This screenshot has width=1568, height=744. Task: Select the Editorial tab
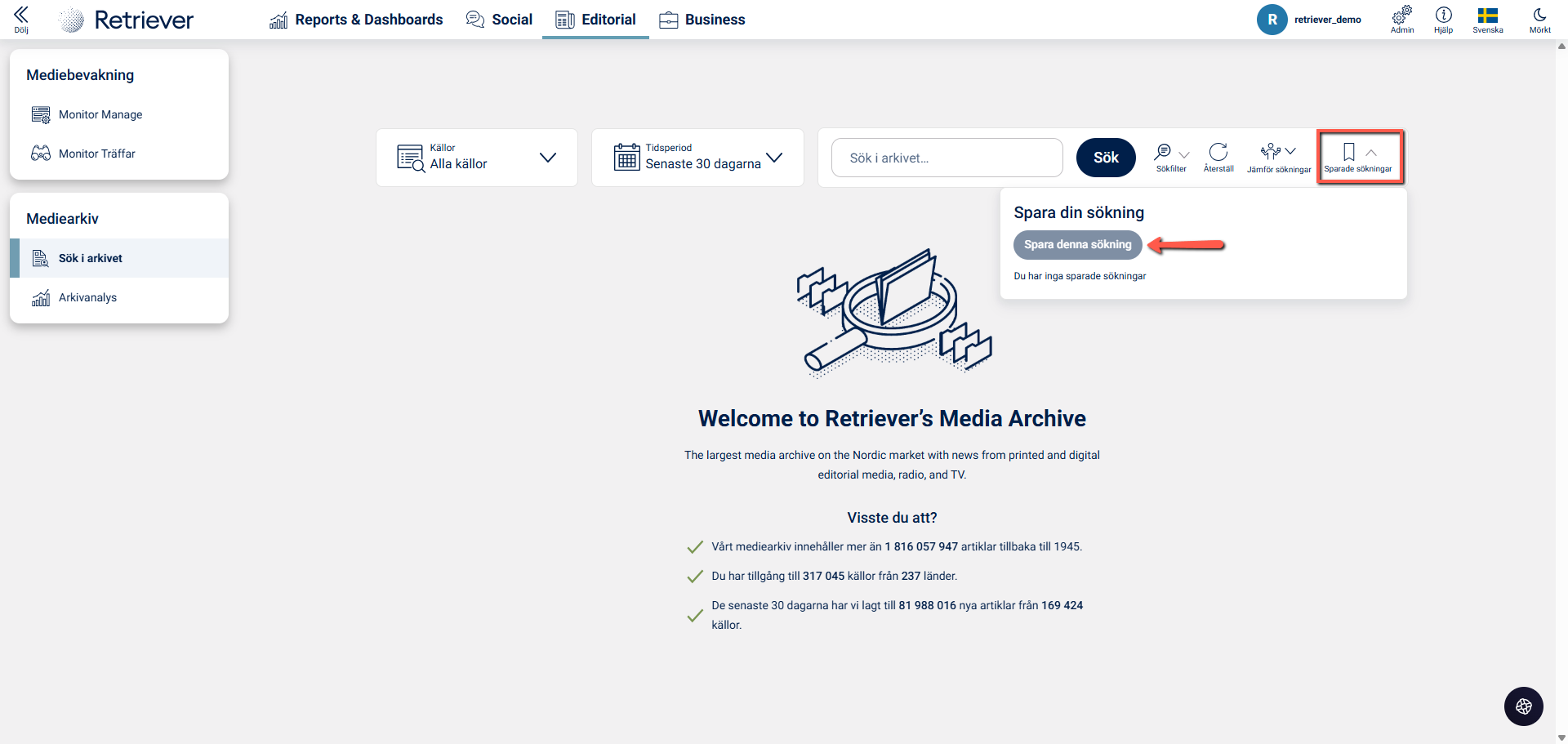tap(595, 20)
